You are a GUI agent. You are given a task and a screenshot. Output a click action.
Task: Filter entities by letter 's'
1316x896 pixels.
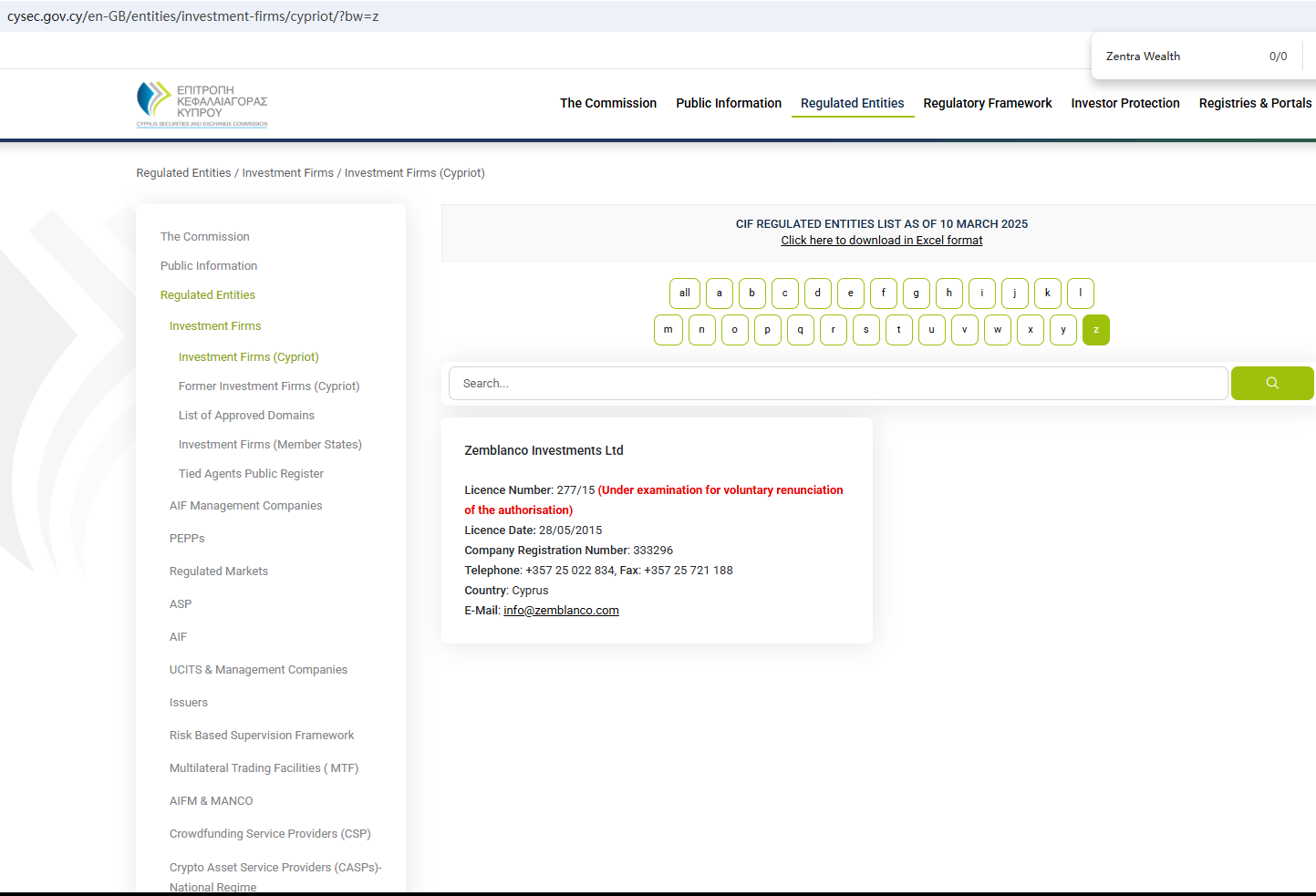(x=865, y=330)
